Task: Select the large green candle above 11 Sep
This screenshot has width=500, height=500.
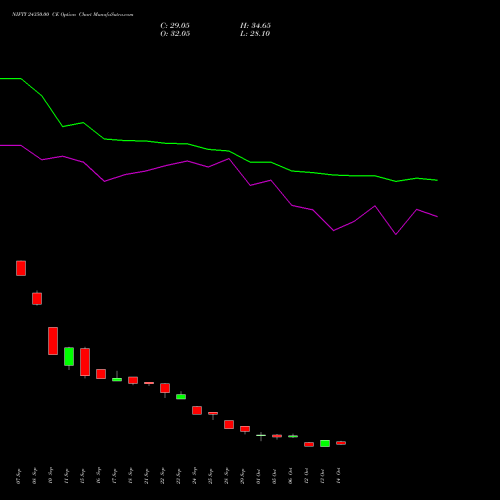Action: point(69,357)
